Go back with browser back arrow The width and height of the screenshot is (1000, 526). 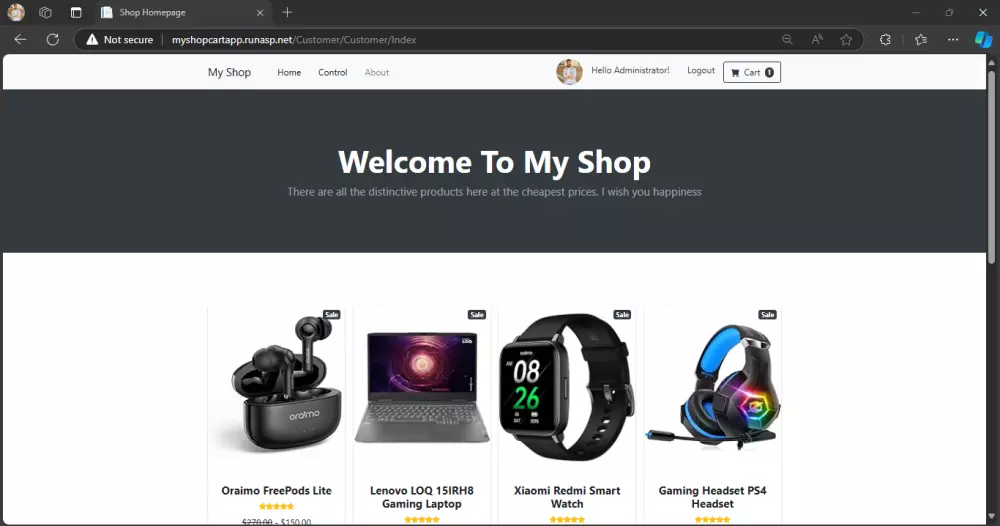coord(20,40)
